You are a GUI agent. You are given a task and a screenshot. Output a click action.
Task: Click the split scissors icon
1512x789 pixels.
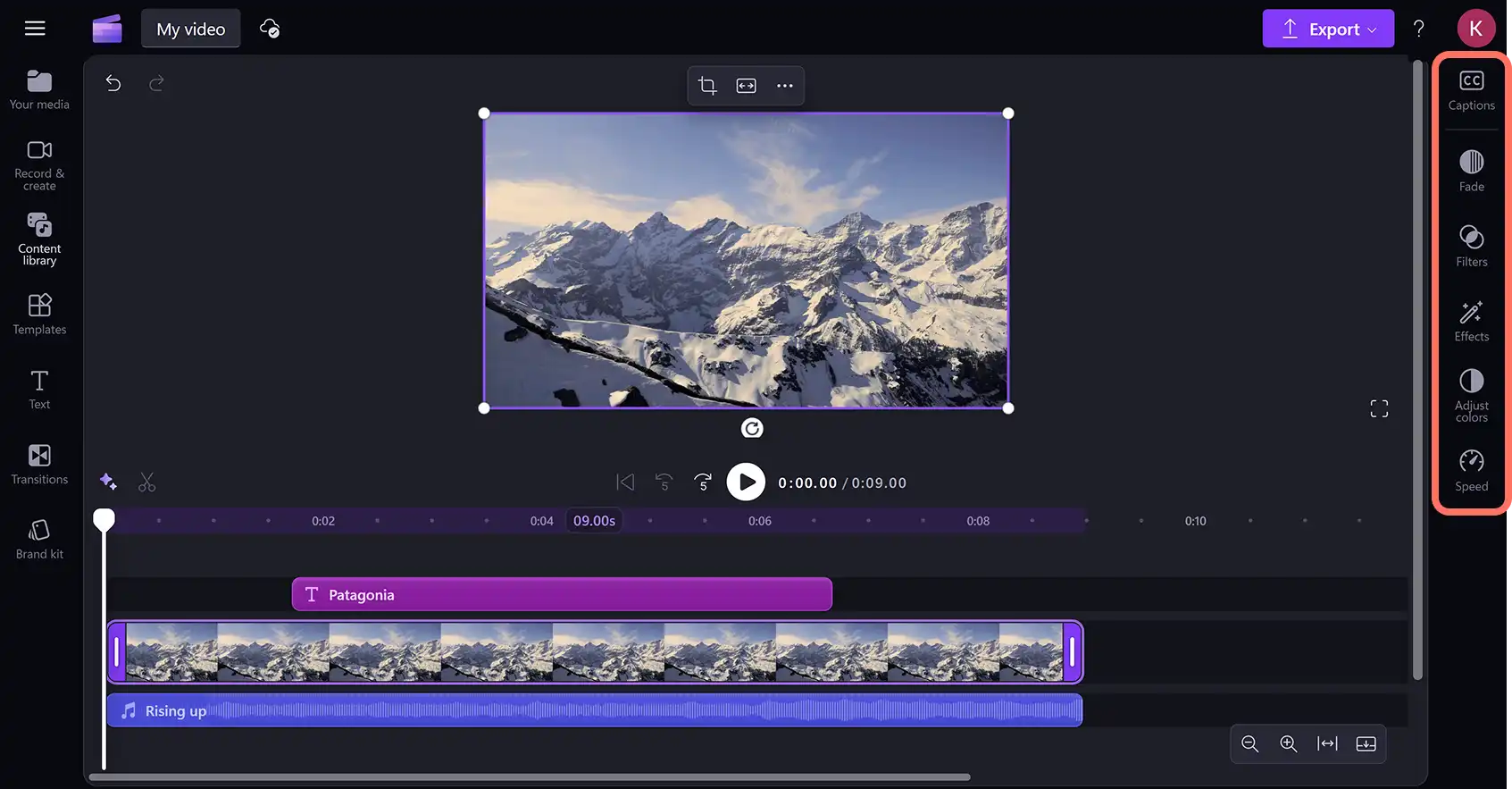click(147, 483)
